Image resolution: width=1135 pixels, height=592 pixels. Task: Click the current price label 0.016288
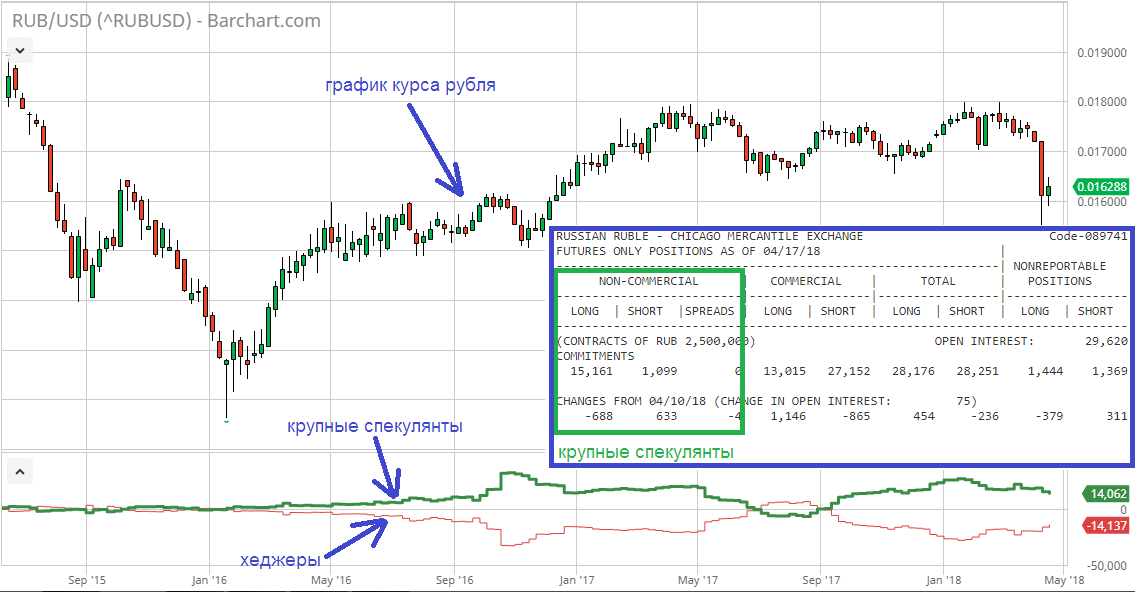1102,187
